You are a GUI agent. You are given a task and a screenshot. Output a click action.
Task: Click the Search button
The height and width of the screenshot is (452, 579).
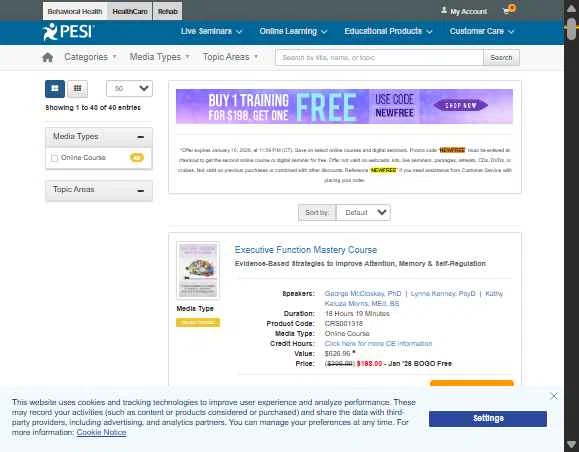(x=501, y=58)
